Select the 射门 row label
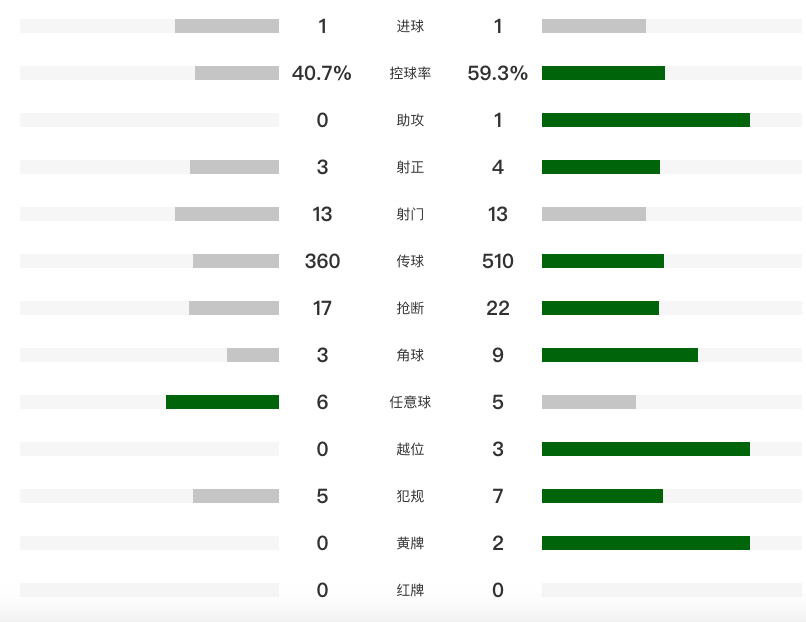This screenshot has width=806, height=622. click(410, 214)
